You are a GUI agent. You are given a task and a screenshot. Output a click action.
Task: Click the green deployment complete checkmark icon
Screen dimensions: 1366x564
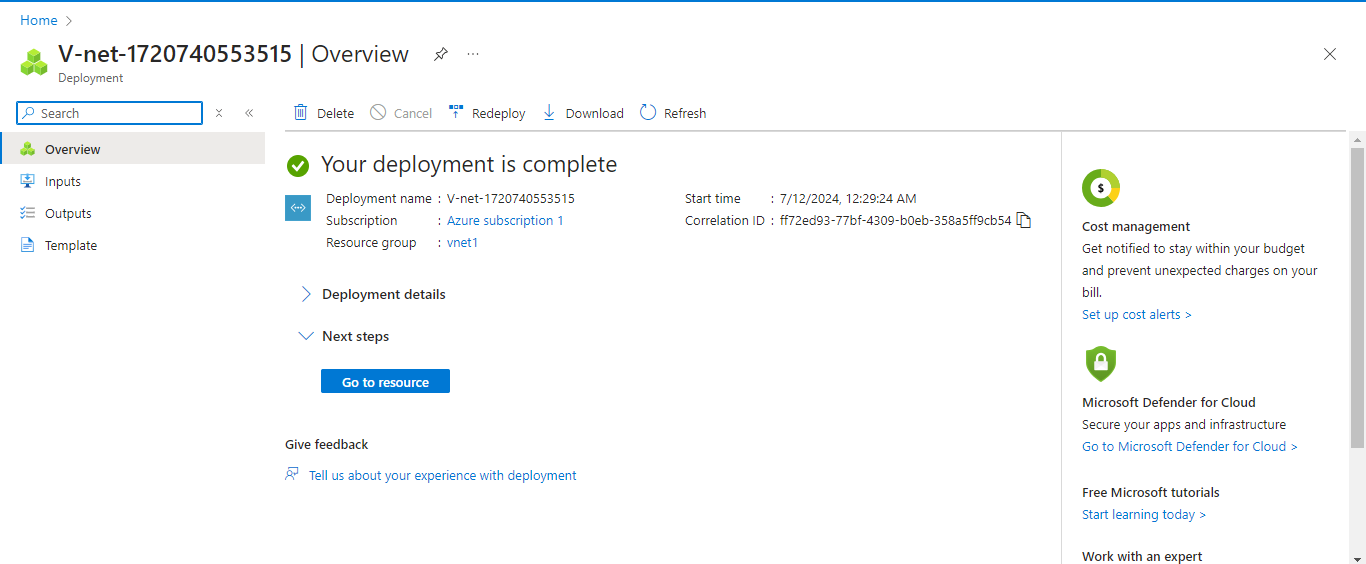[x=298, y=165]
